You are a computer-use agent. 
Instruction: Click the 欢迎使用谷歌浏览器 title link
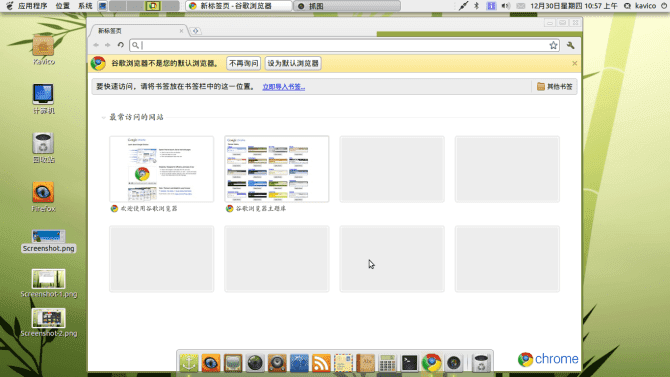click(149, 209)
